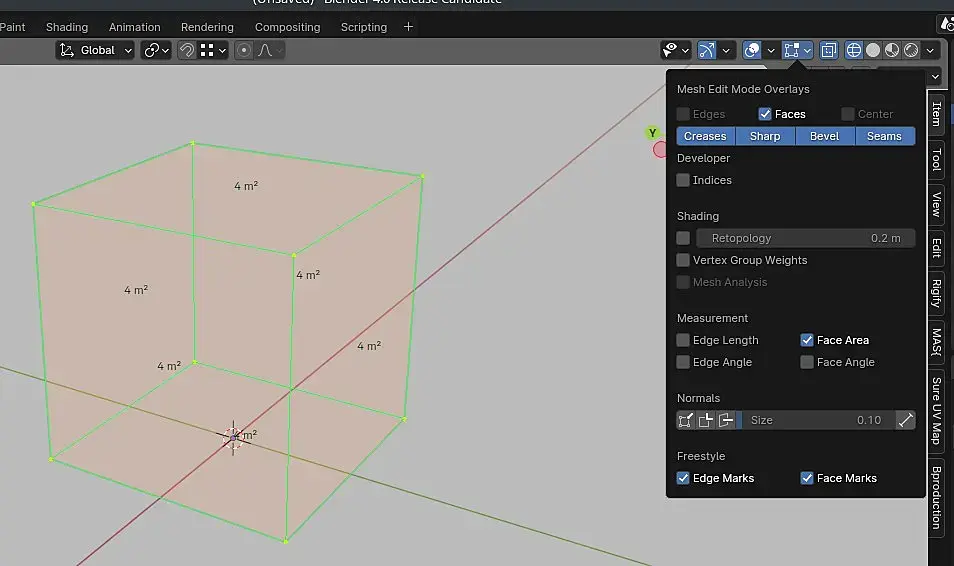Disable the Face Area measurement checkbox
The height and width of the screenshot is (566, 954).
[x=807, y=340]
